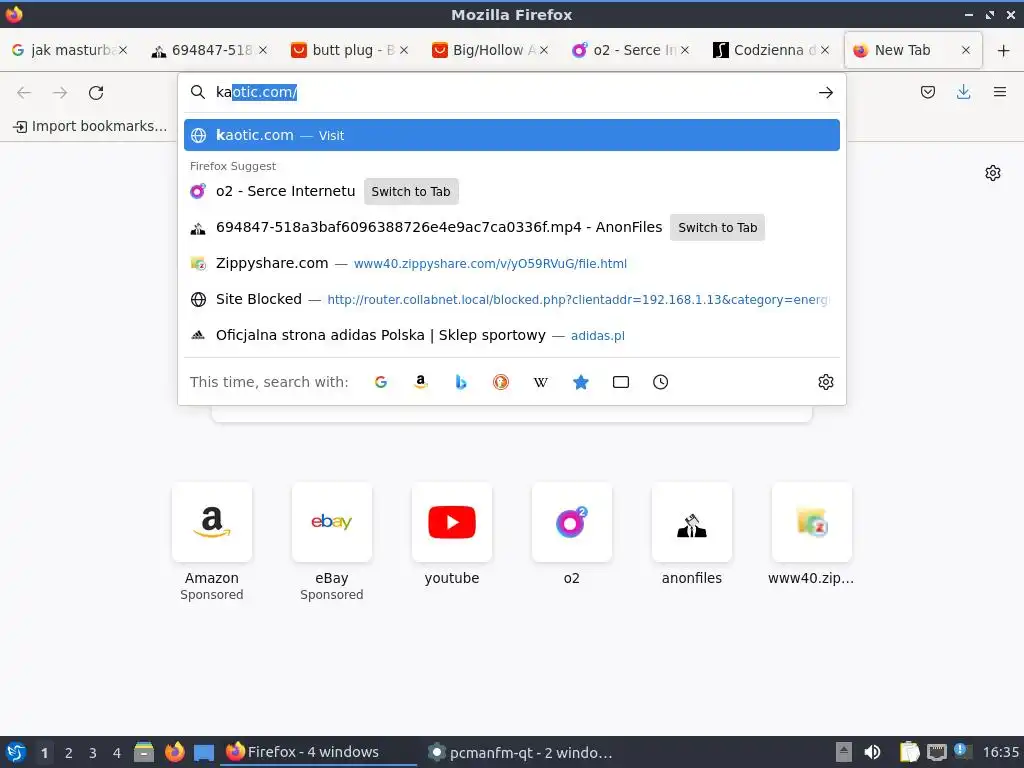This screenshot has height=768, width=1024.
Task: Click the clock showing 16:35
Action: [x=1000, y=752]
